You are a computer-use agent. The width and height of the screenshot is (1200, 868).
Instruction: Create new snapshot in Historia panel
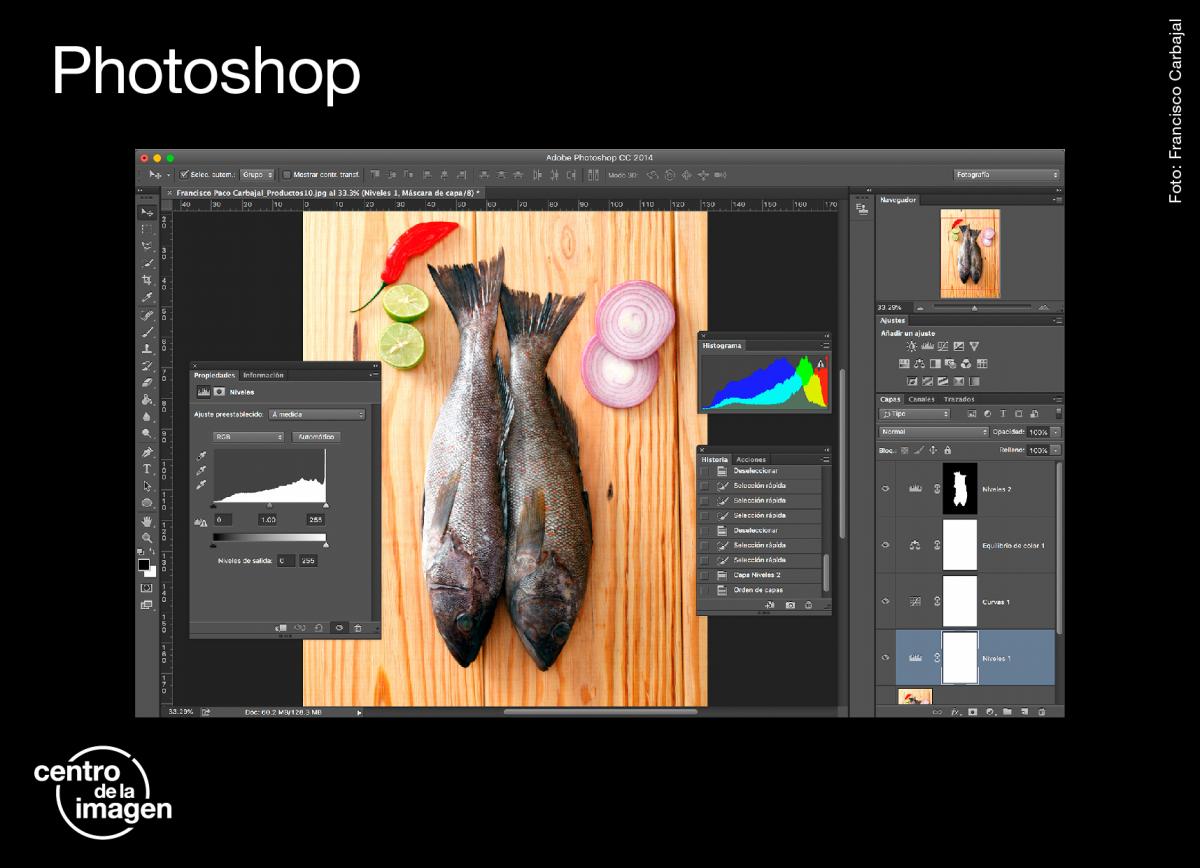[790, 604]
